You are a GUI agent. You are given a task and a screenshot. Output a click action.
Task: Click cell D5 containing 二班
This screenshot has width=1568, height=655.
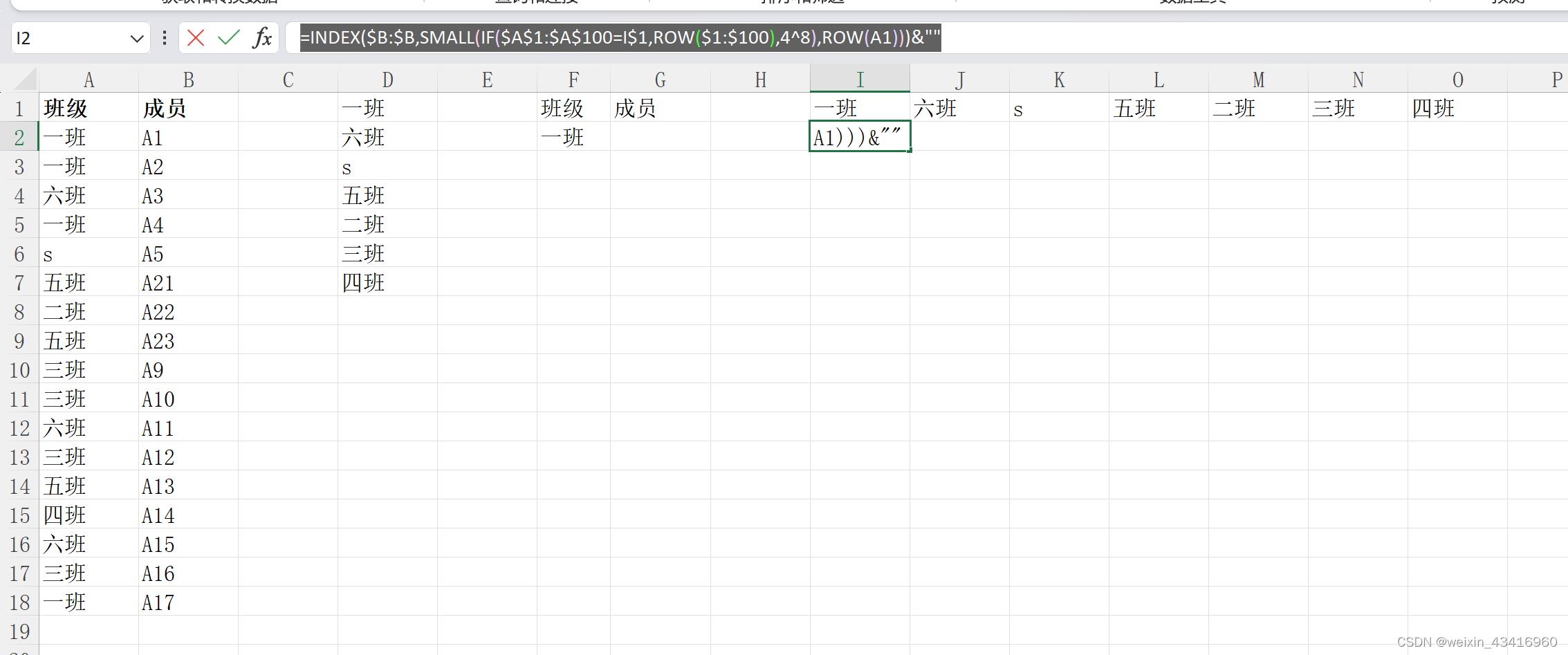point(387,224)
